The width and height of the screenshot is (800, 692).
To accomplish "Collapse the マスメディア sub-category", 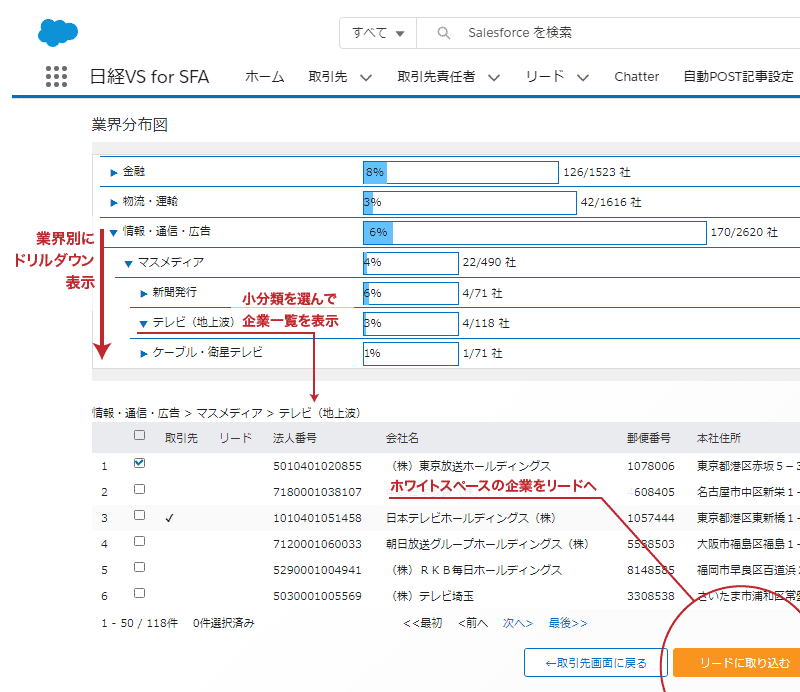I will coord(129,263).
